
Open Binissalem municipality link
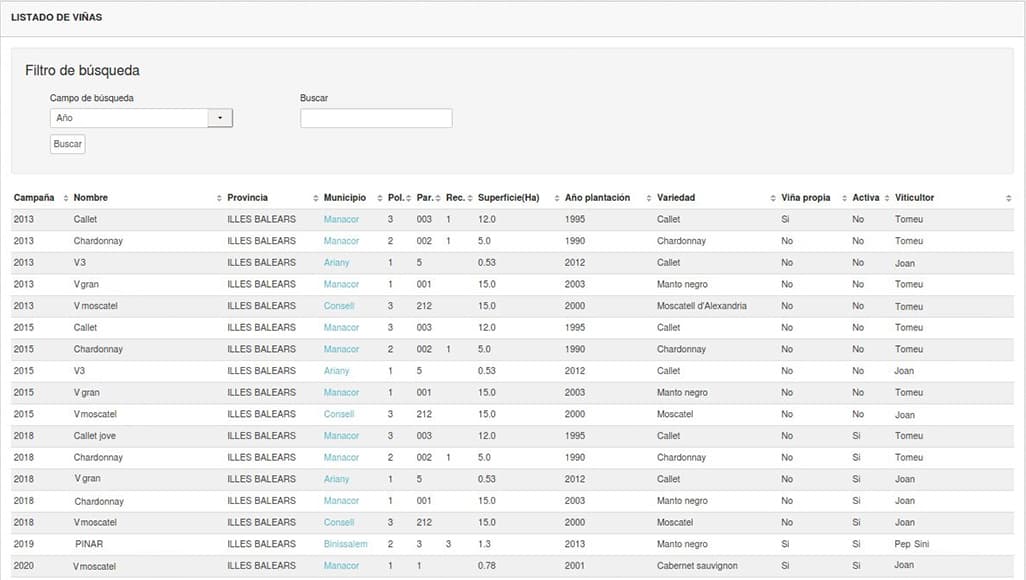point(345,544)
